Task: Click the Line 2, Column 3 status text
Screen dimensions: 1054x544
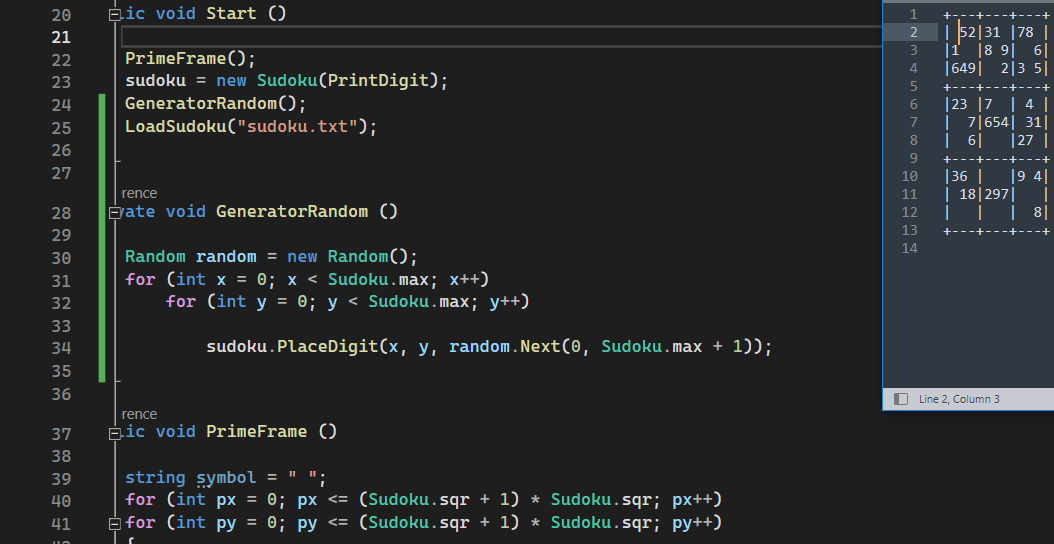Action: 959,399
